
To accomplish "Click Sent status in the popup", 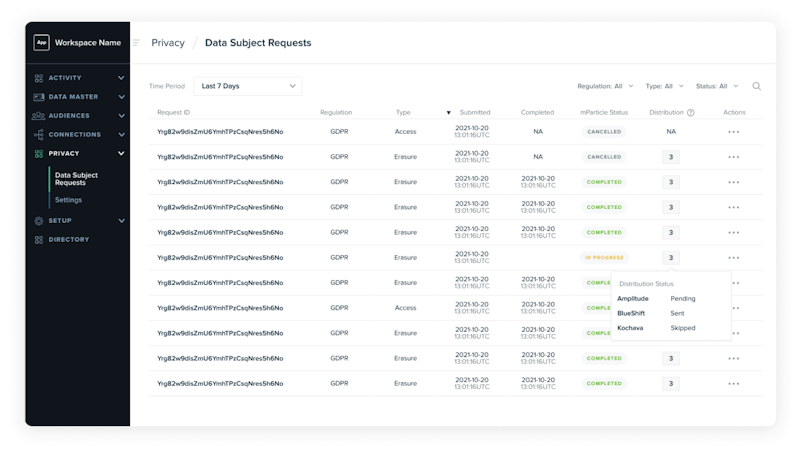I will click(x=677, y=314).
